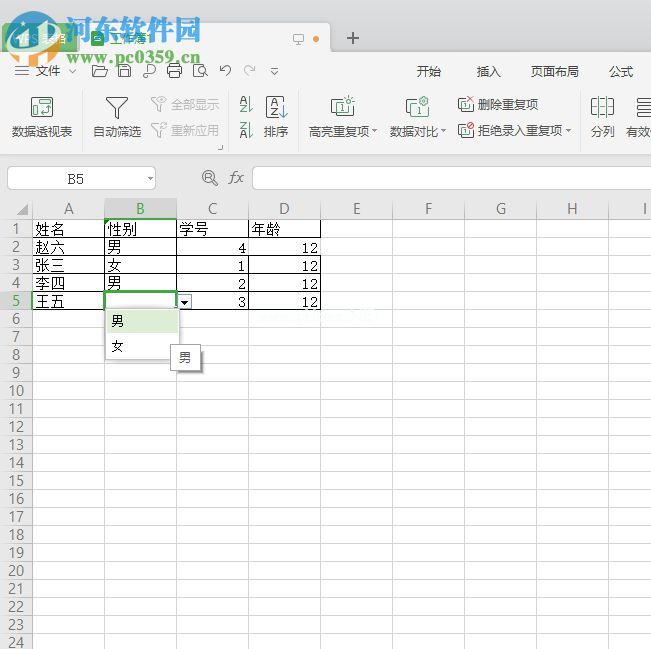The height and width of the screenshot is (649, 651).
Task: Click the undo arrow icon
Action: pos(225,71)
